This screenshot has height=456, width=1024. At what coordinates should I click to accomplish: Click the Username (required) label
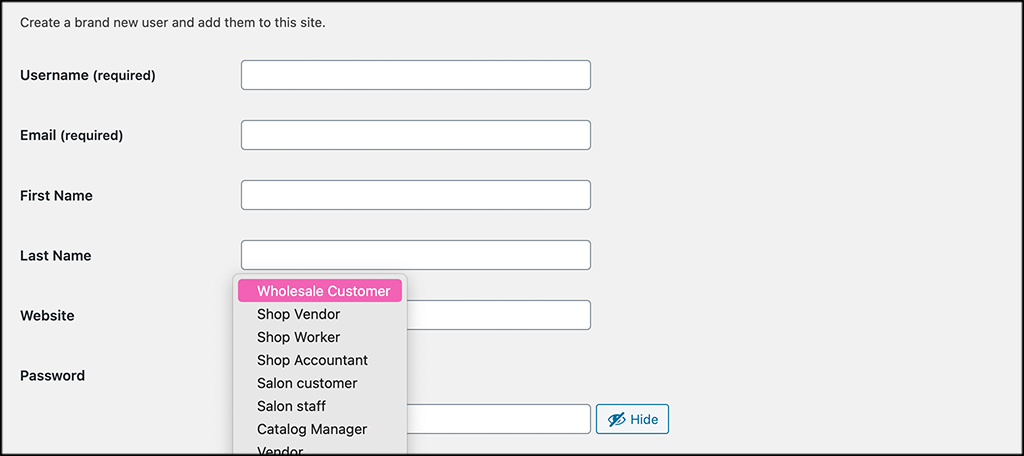tap(88, 75)
